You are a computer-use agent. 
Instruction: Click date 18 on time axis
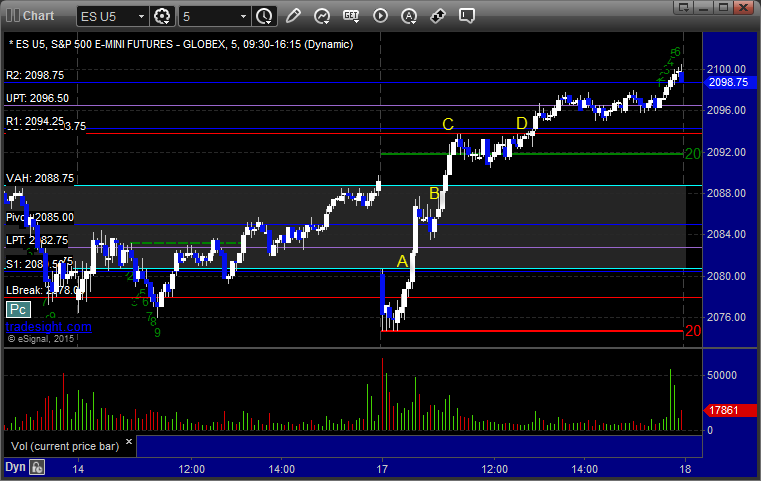click(685, 469)
